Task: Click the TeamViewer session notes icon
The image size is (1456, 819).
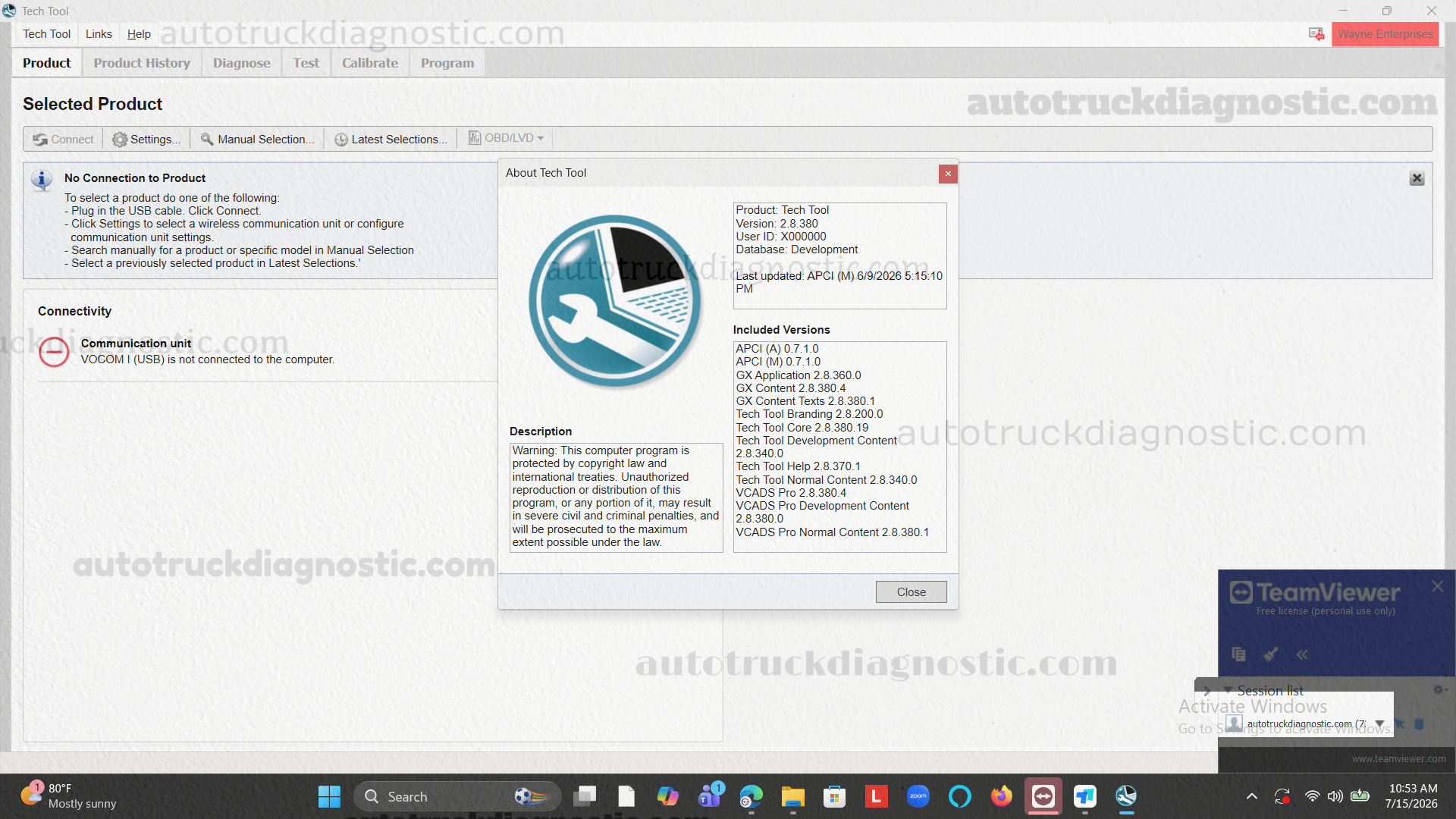Action: click(1238, 654)
